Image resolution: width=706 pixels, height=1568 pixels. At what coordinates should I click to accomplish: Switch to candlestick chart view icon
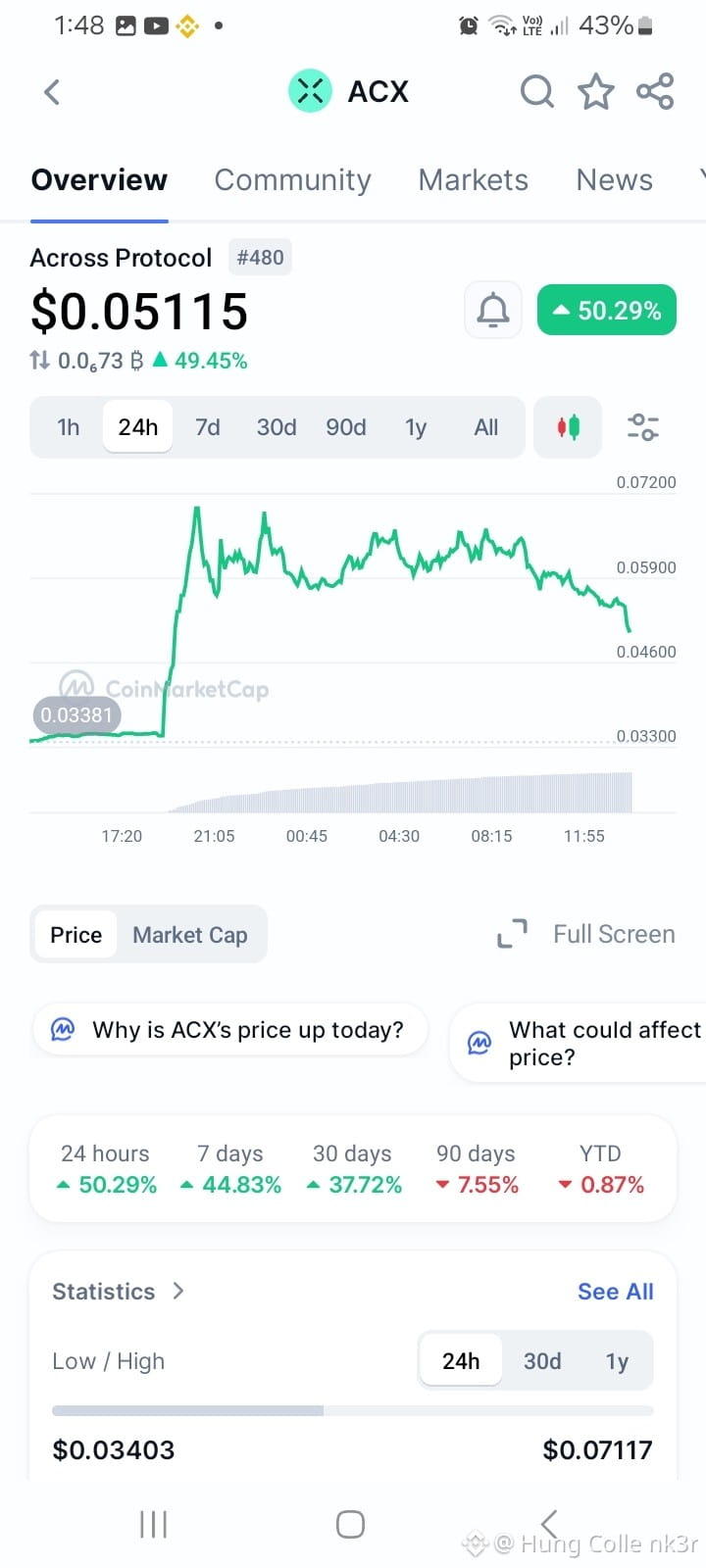[568, 427]
